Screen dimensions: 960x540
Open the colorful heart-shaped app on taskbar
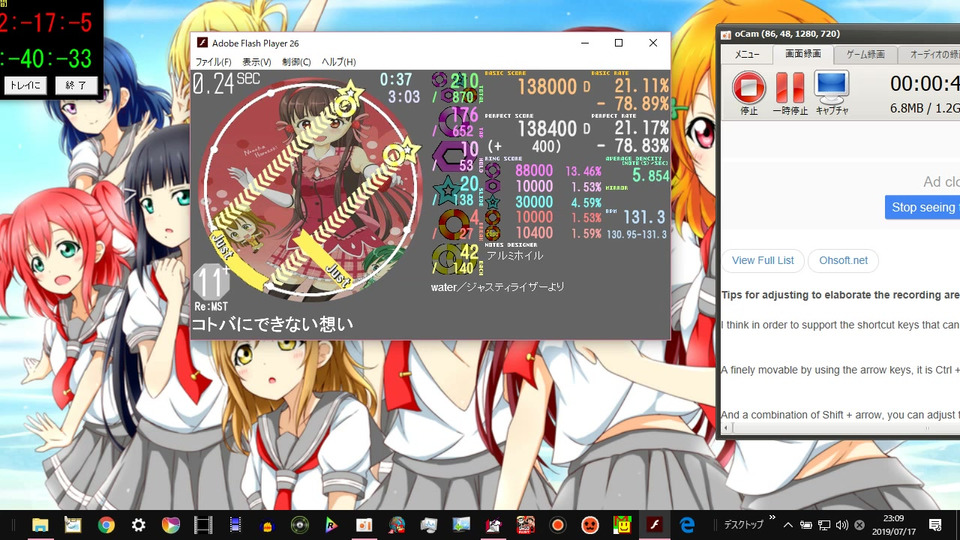tap(171, 525)
